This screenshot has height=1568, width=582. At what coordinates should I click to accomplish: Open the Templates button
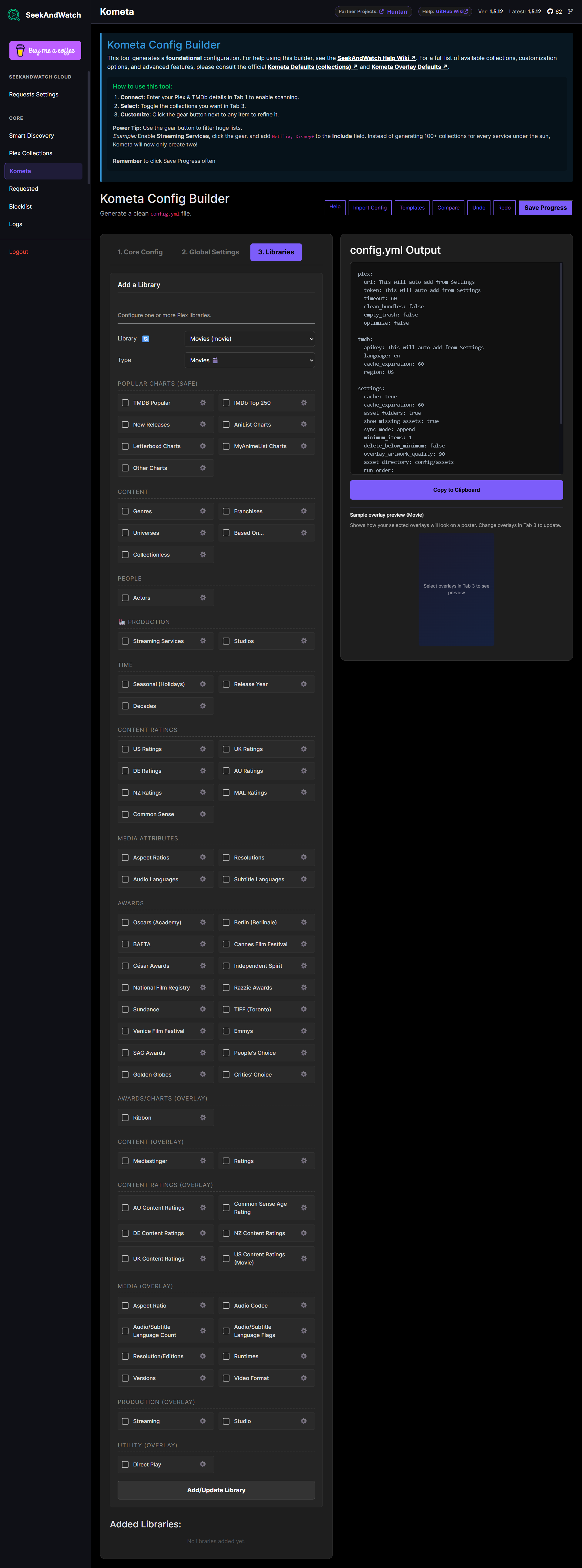[412, 208]
